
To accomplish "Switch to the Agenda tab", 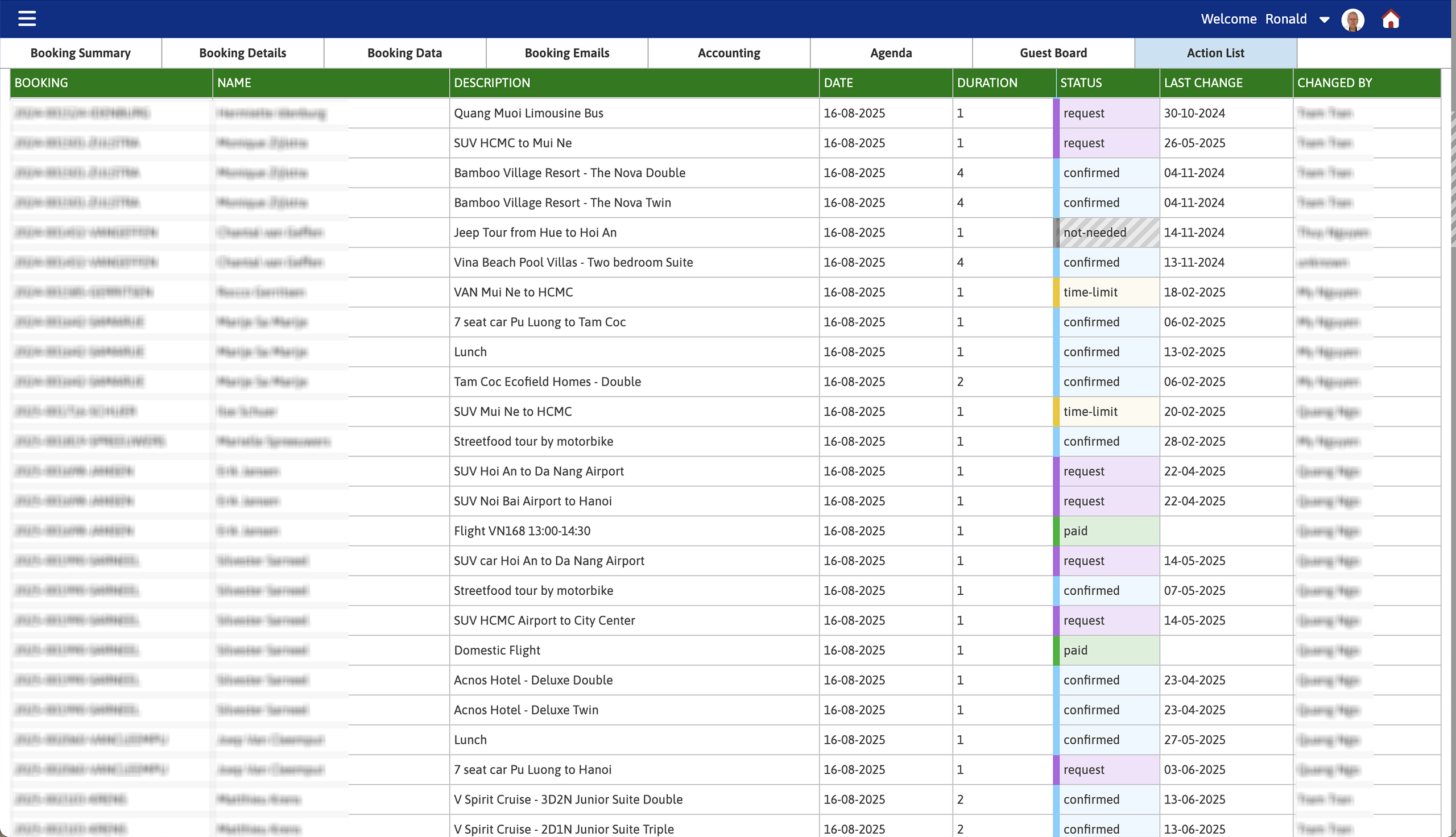I will 891,52.
